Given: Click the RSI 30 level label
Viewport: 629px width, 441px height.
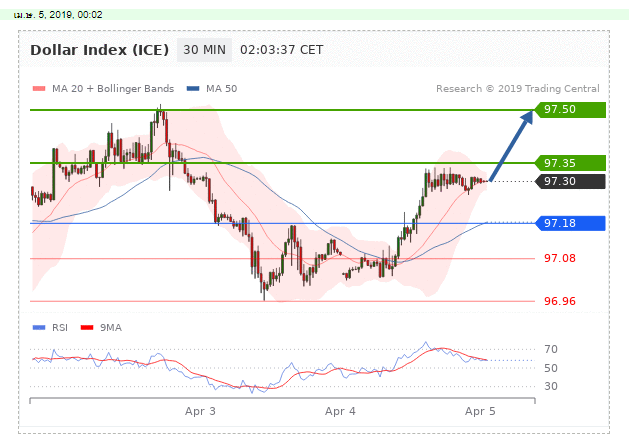Looking at the screenshot, I should point(551,386).
